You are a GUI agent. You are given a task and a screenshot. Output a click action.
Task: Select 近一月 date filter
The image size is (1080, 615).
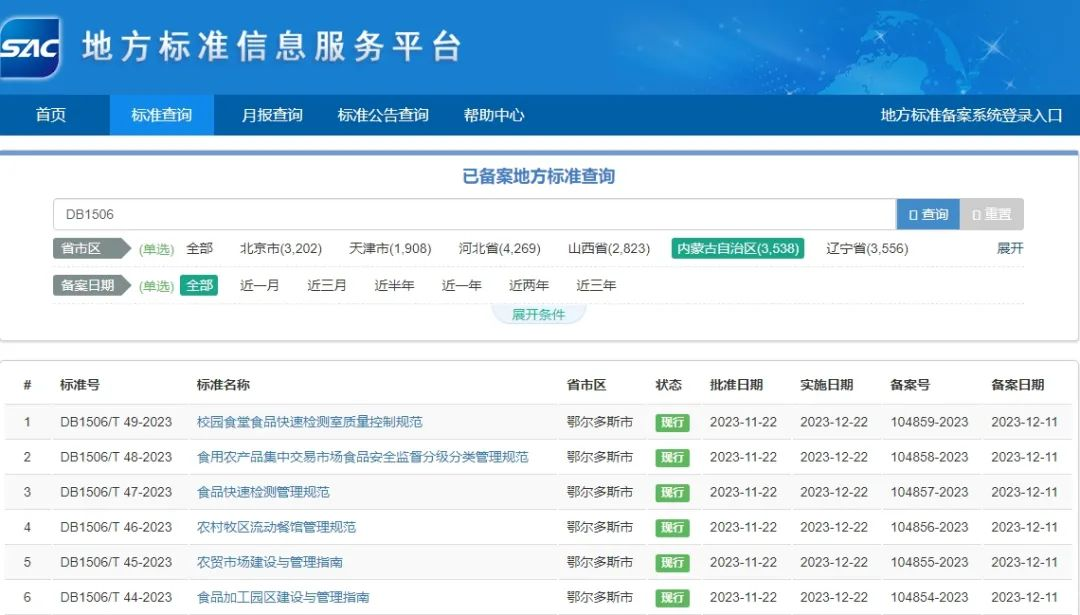(x=260, y=285)
